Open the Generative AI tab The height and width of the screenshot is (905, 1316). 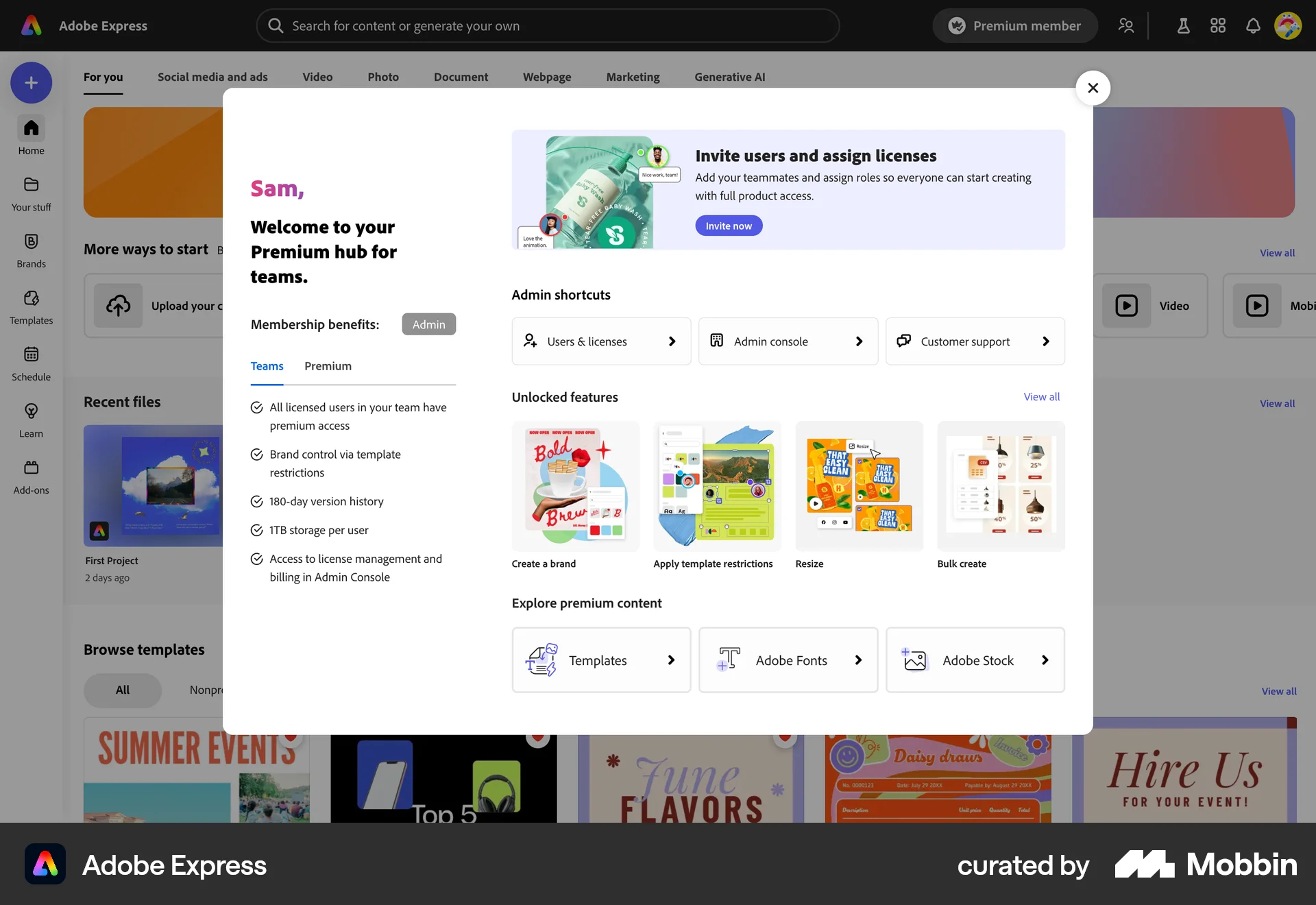click(x=729, y=77)
